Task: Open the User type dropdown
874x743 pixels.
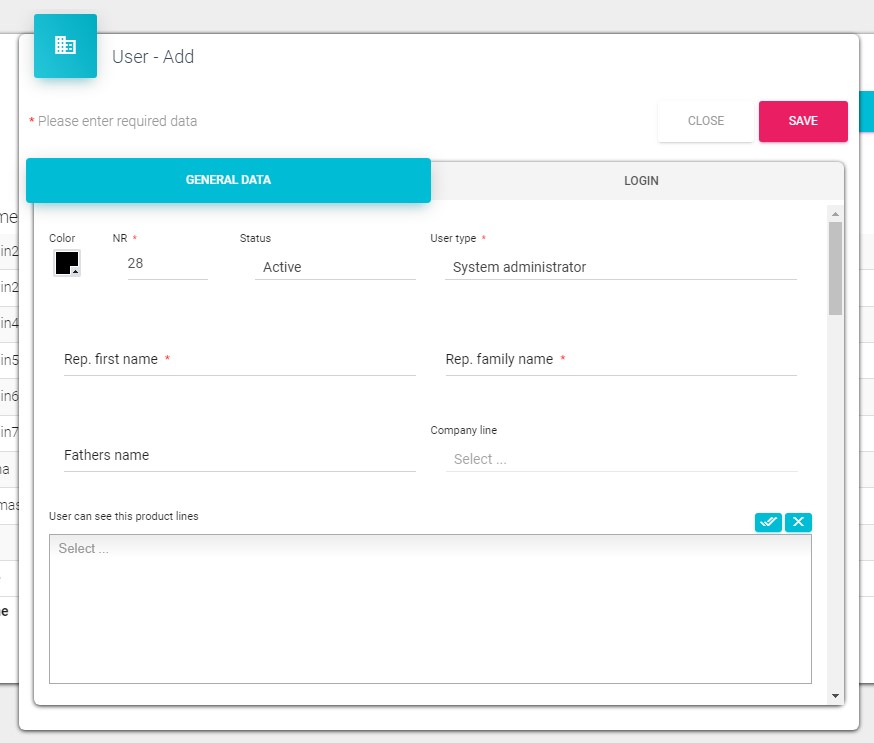Action: (x=620, y=267)
